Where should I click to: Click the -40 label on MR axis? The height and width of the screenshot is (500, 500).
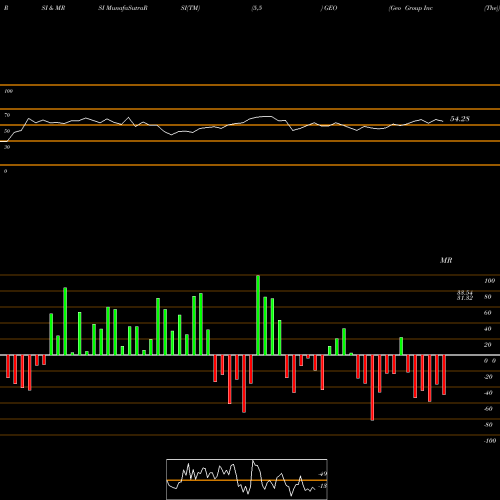(488, 393)
